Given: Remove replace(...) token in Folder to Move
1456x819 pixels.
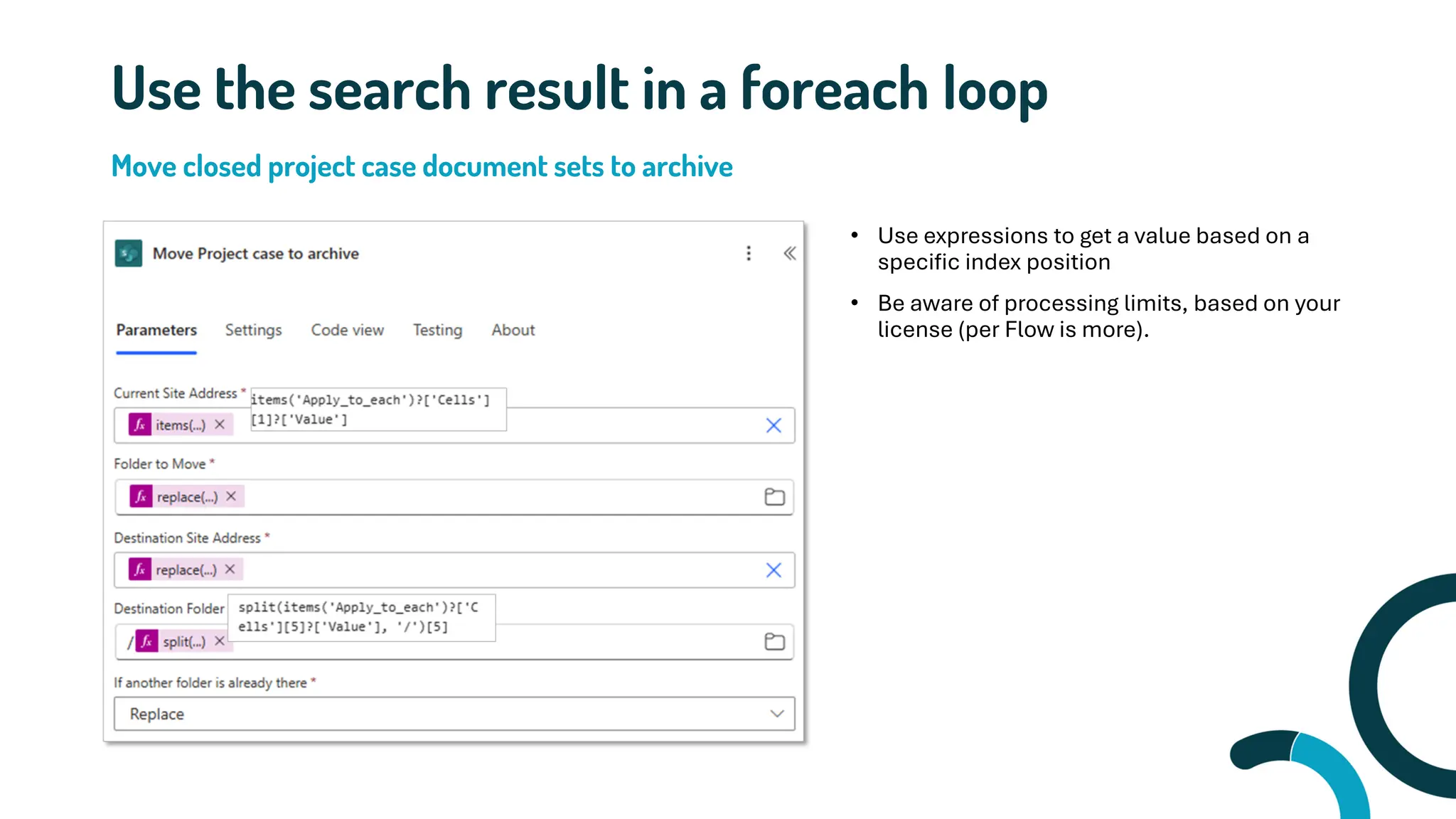Looking at the screenshot, I should [231, 496].
